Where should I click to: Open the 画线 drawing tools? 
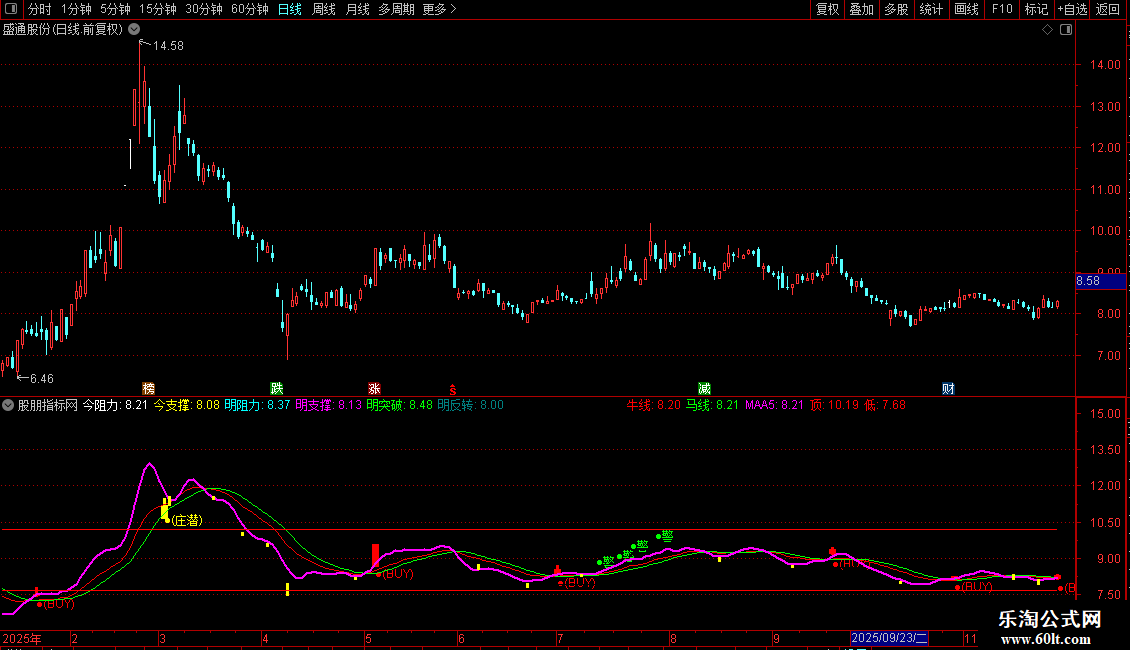coord(966,9)
